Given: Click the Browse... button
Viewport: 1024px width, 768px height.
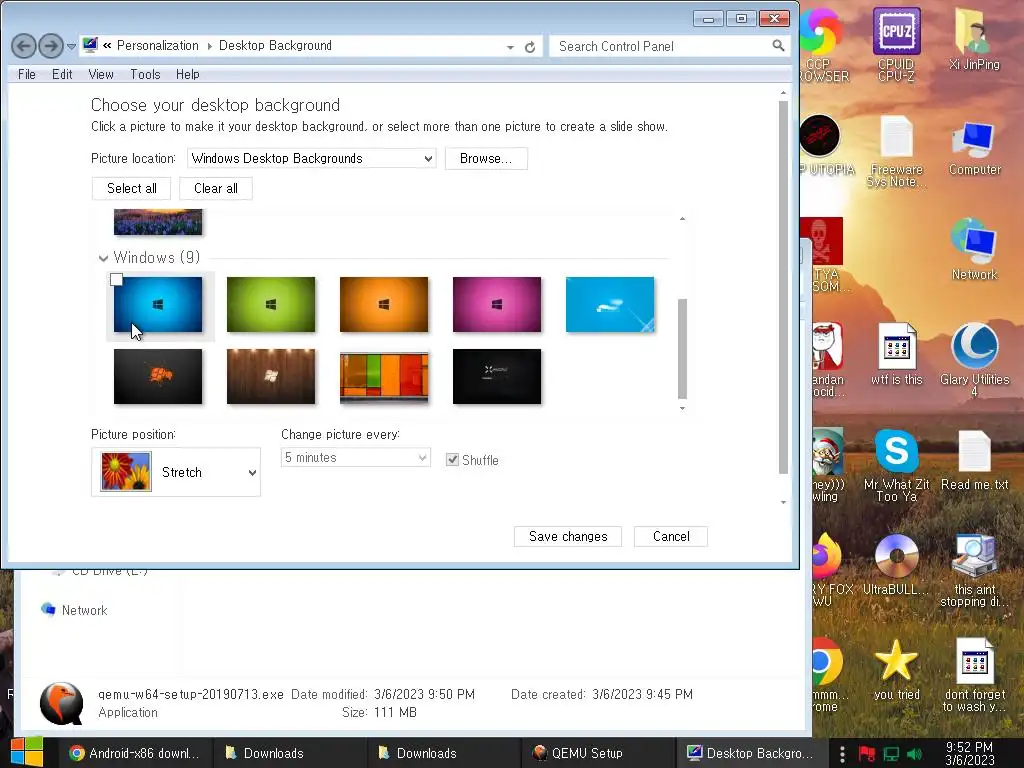Looking at the screenshot, I should coord(486,158).
